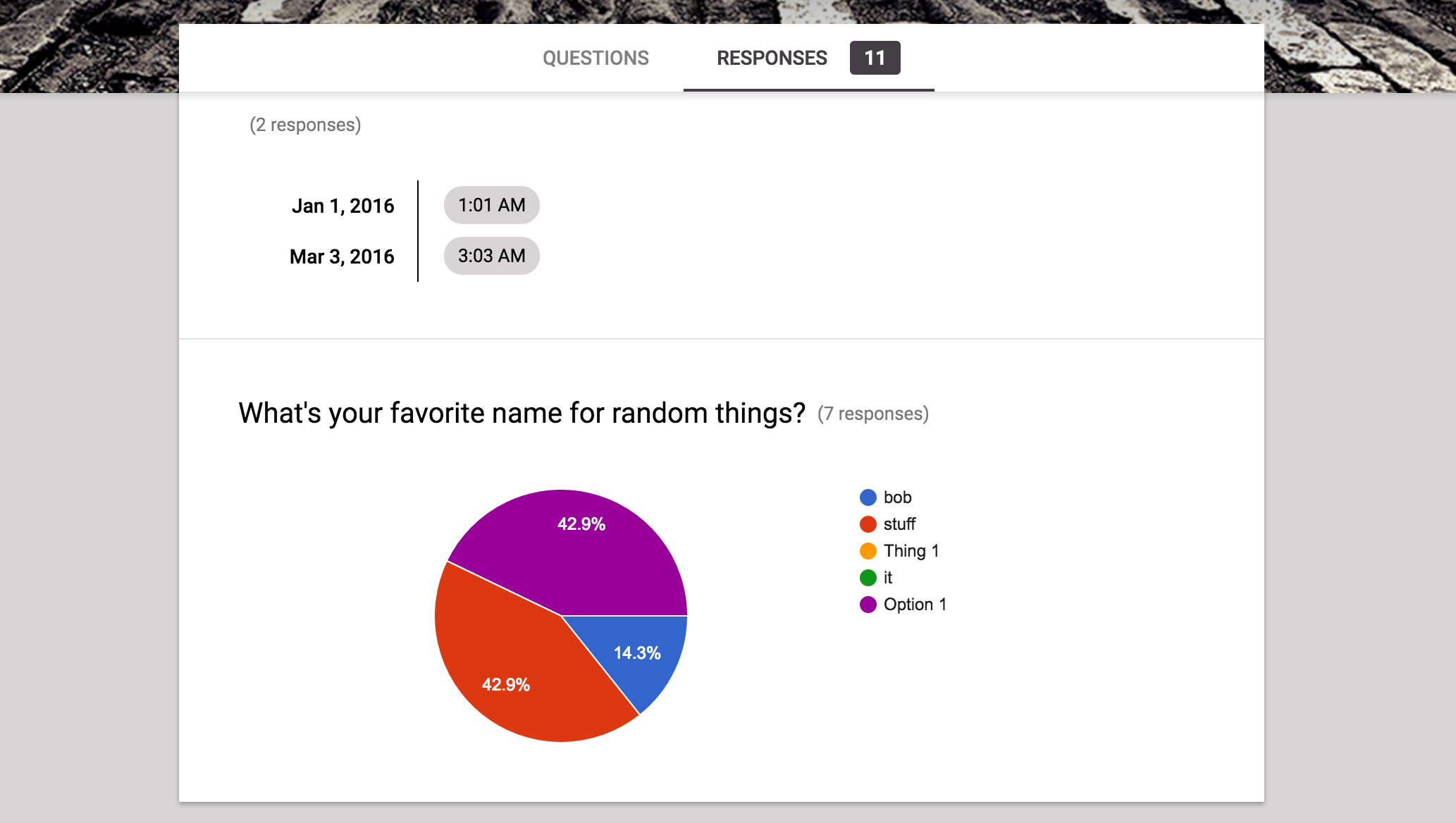Expand the 2 responses section header
Image resolution: width=1456 pixels, height=823 pixels.
(x=305, y=124)
